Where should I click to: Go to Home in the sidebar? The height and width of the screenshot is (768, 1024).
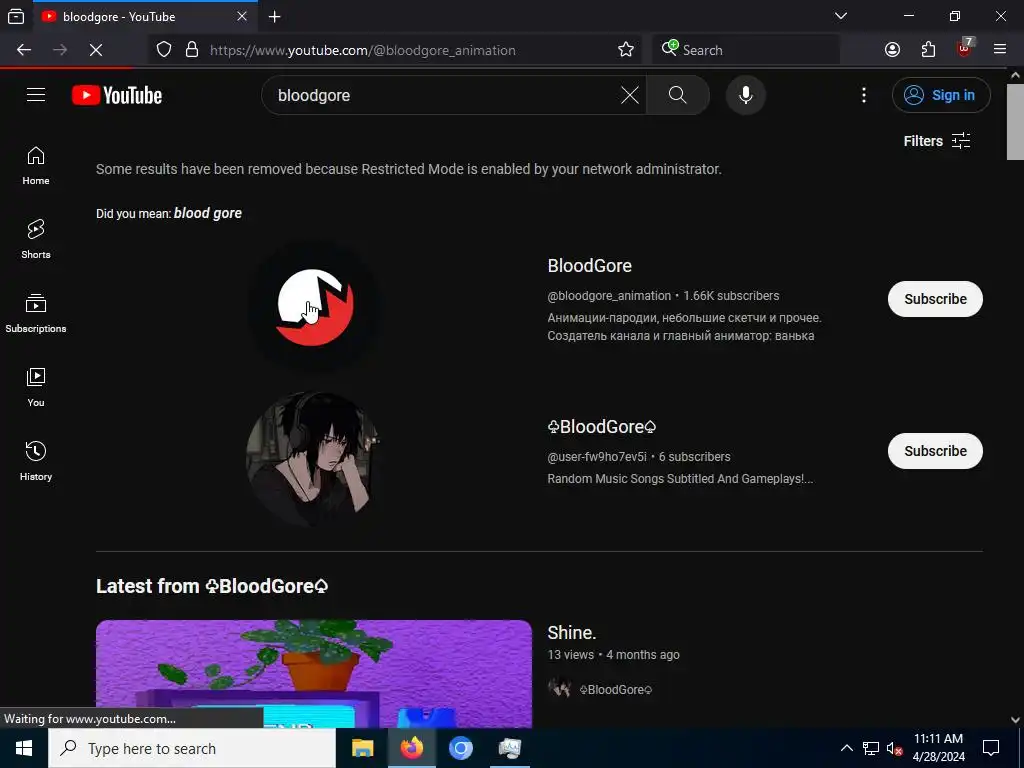[x=36, y=166]
